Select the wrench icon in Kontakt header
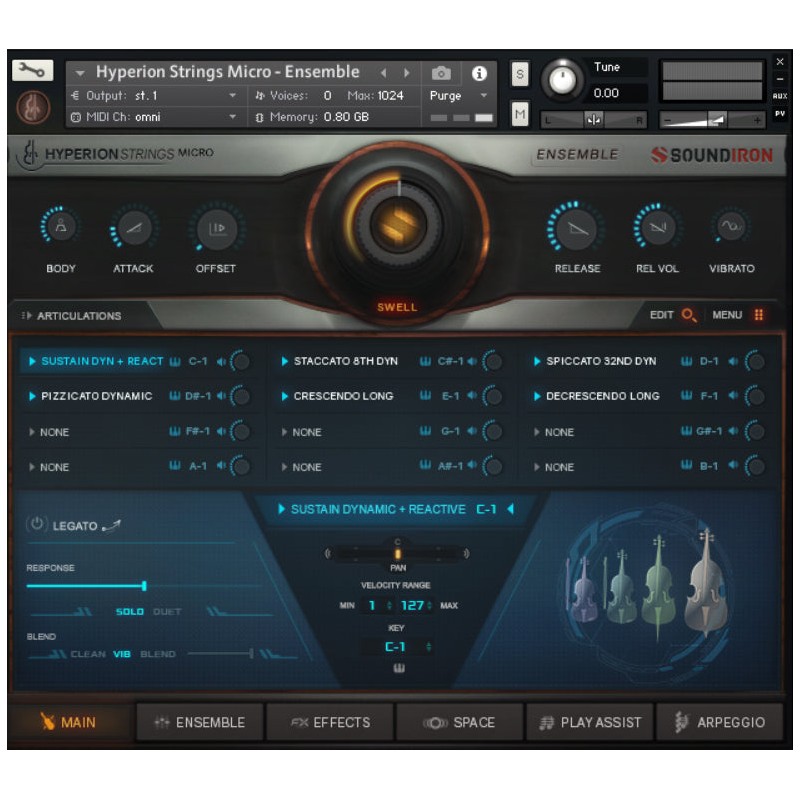Screen dimensions: 800x800 [32, 71]
